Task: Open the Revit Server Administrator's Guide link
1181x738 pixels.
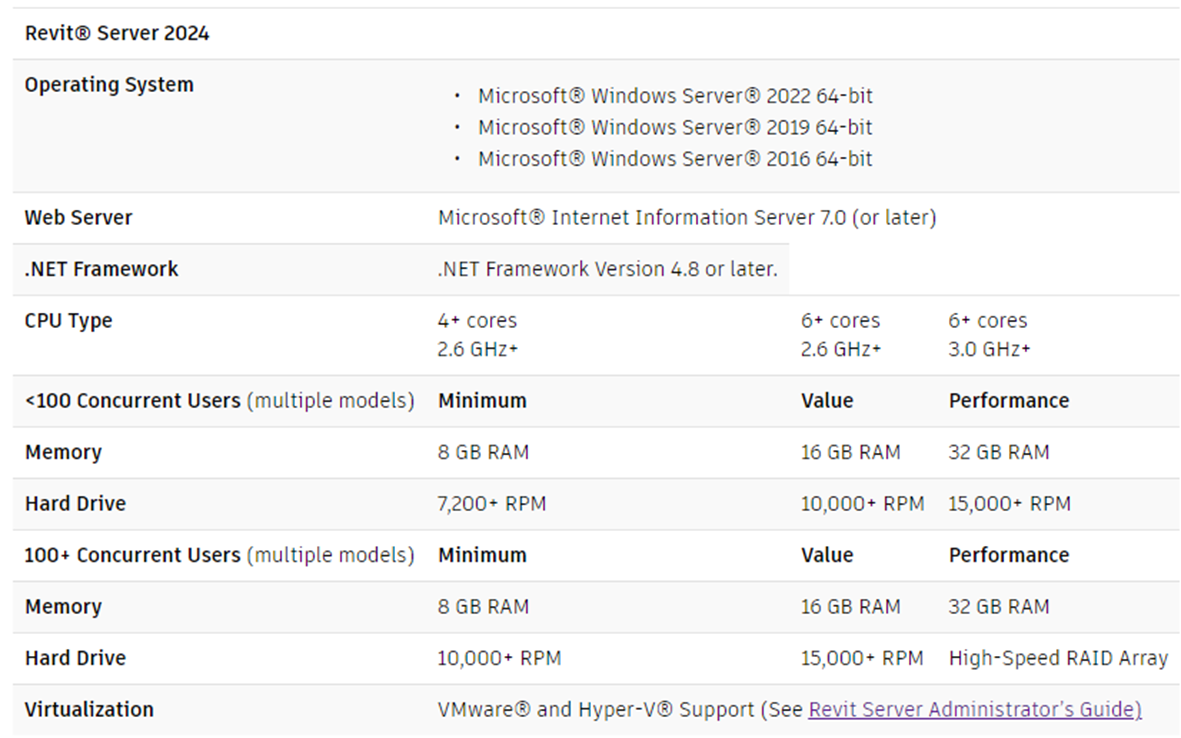Action: tap(974, 709)
